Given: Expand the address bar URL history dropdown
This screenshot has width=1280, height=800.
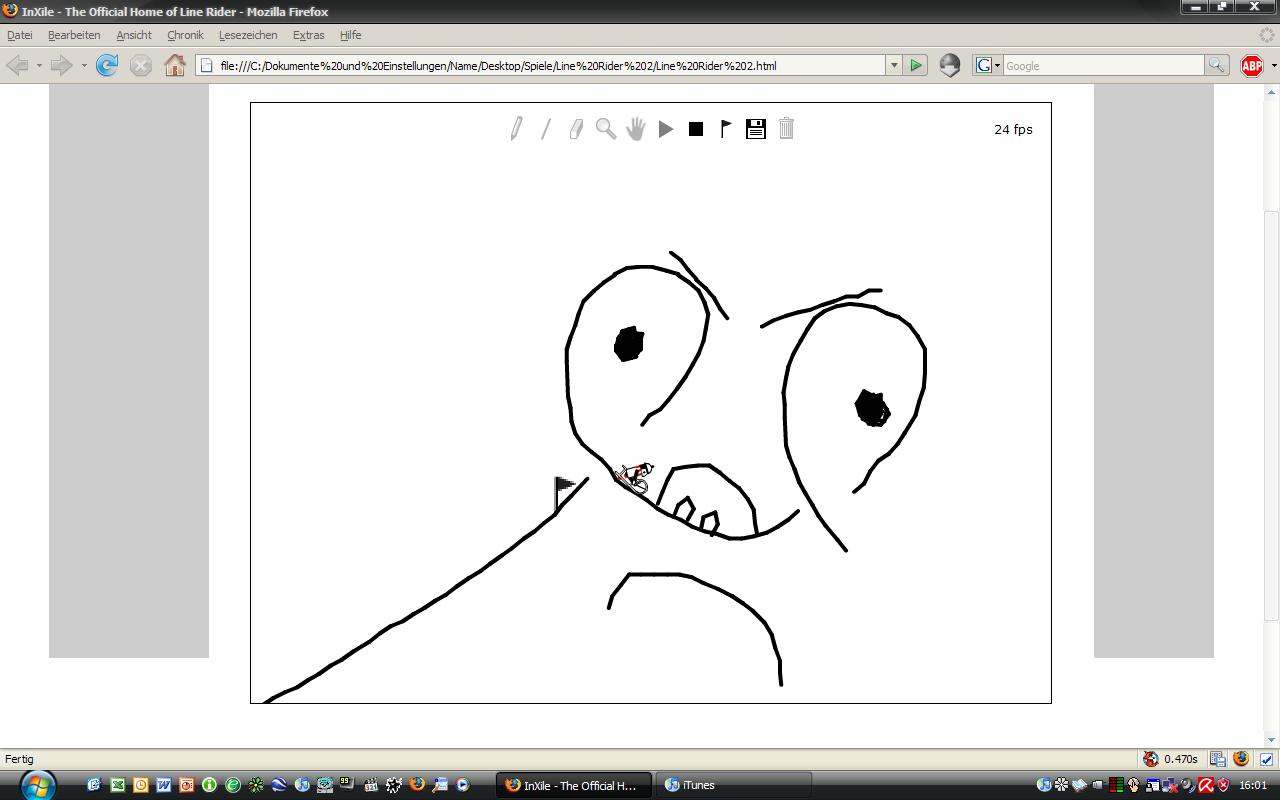Looking at the screenshot, I should [893, 66].
